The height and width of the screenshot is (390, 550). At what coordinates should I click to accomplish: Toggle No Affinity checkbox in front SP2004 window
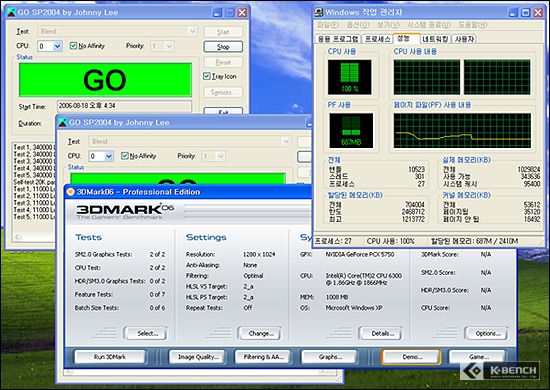125,156
